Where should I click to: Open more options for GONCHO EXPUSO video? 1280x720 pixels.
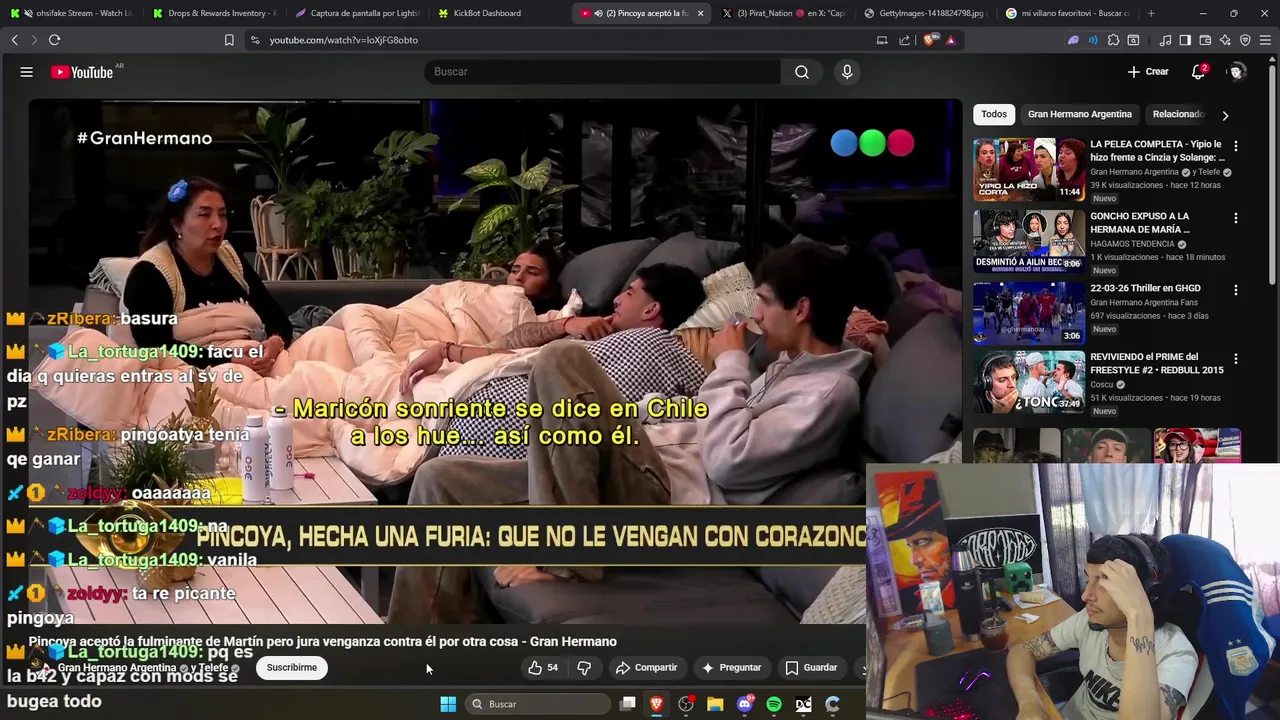[x=1235, y=218]
